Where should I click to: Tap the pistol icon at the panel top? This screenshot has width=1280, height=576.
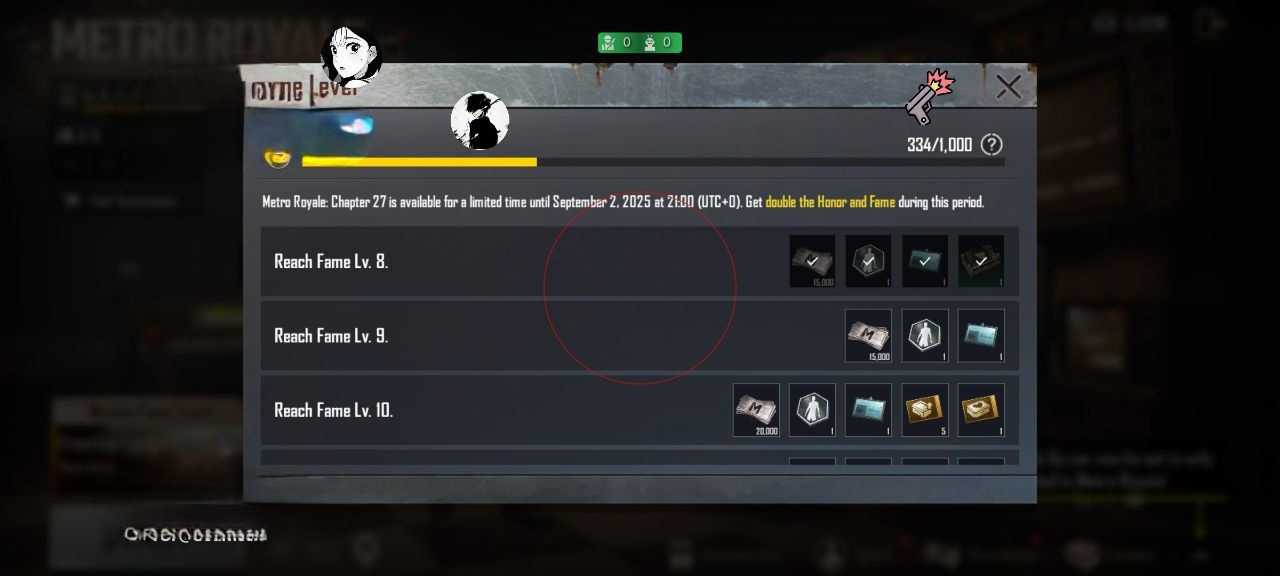pyautogui.click(x=929, y=96)
